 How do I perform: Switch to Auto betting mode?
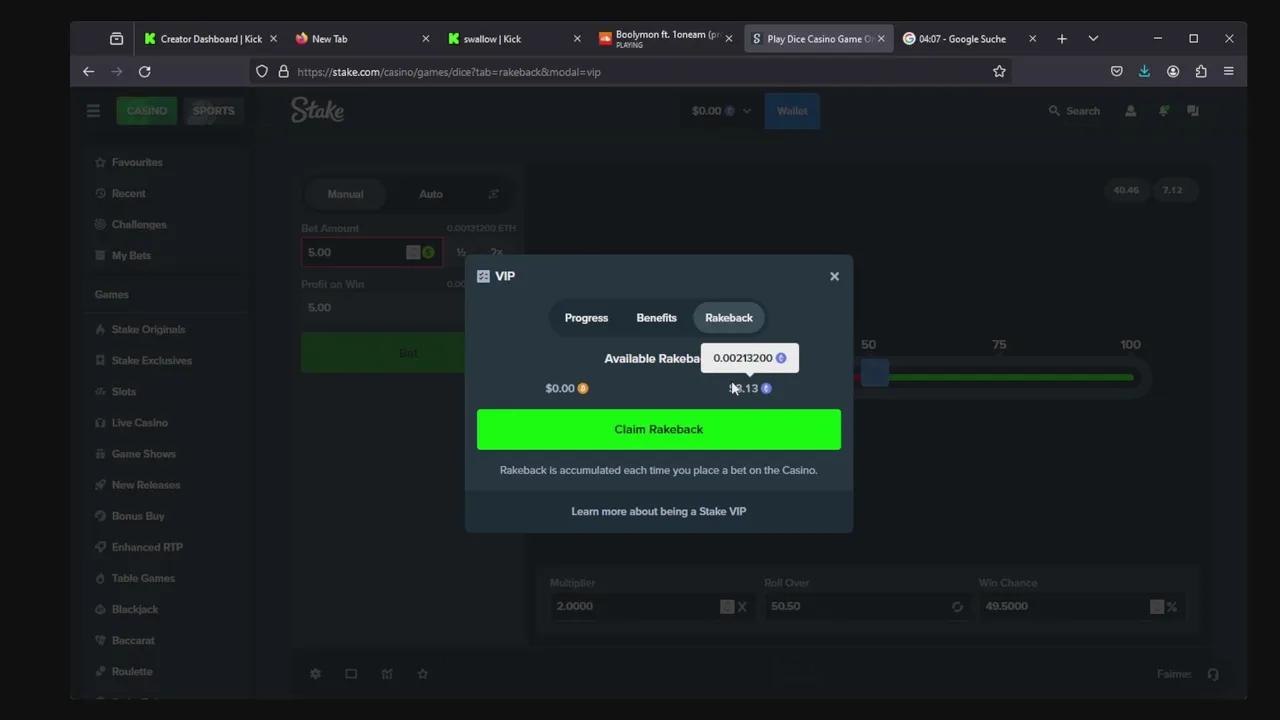[x=431, y=194]
